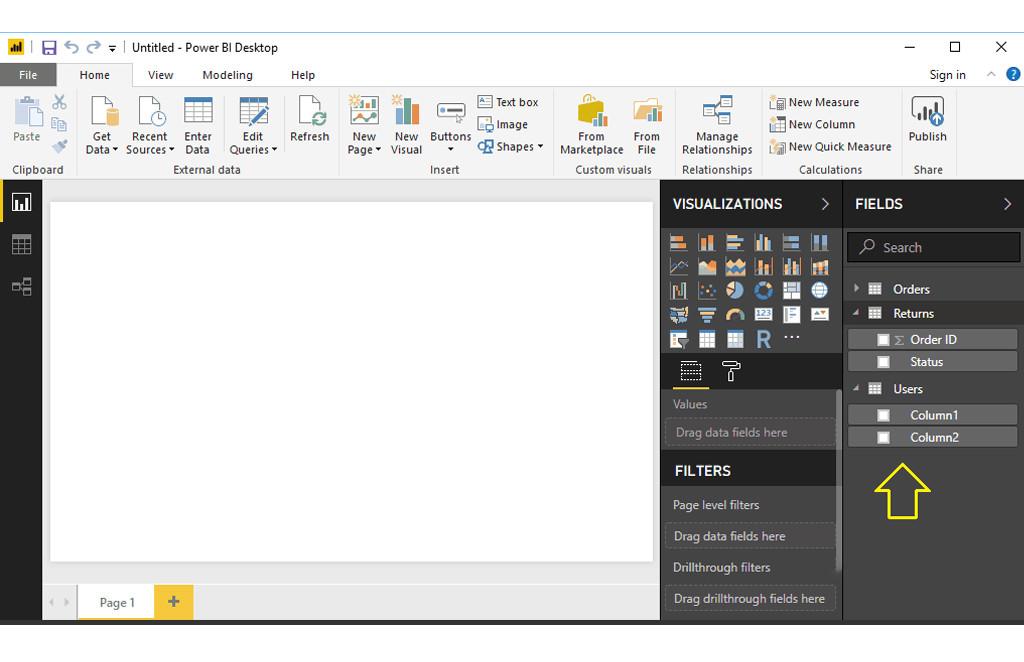Click the Values drag data fields well
The width and height of the screenshot is (1024, 662).
(750, 432)
